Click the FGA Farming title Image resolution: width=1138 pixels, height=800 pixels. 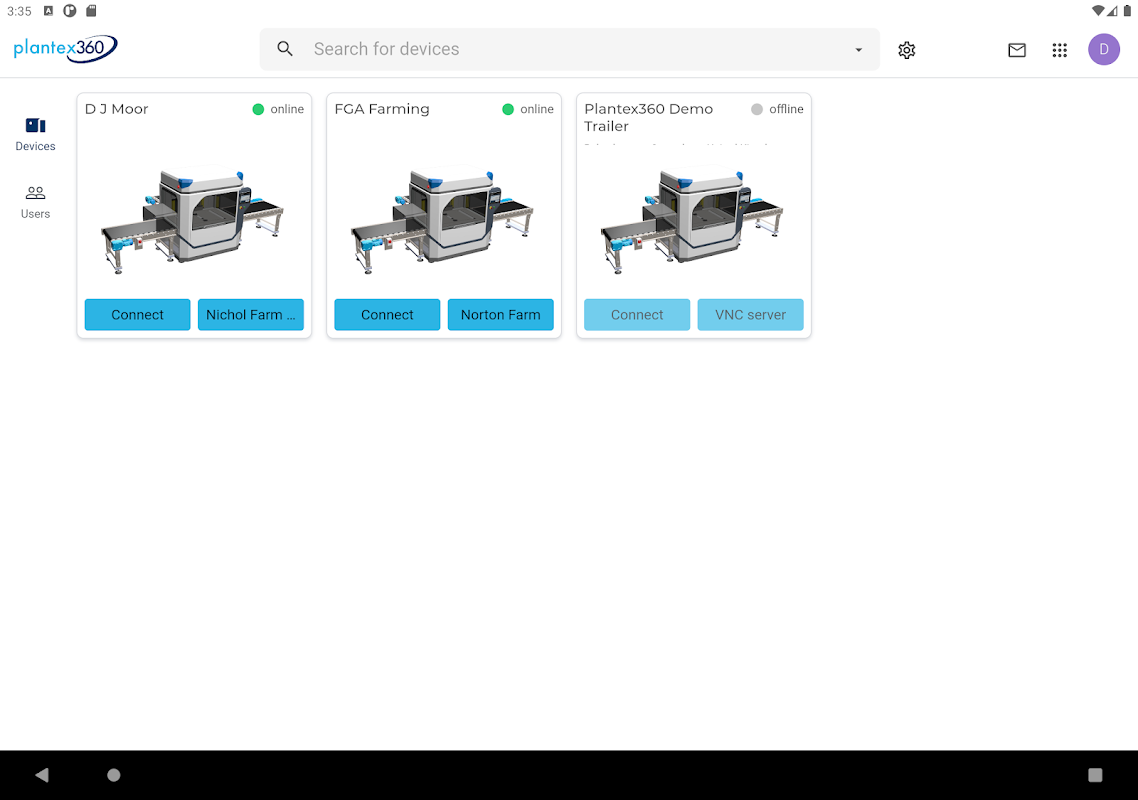coord(382,109)
